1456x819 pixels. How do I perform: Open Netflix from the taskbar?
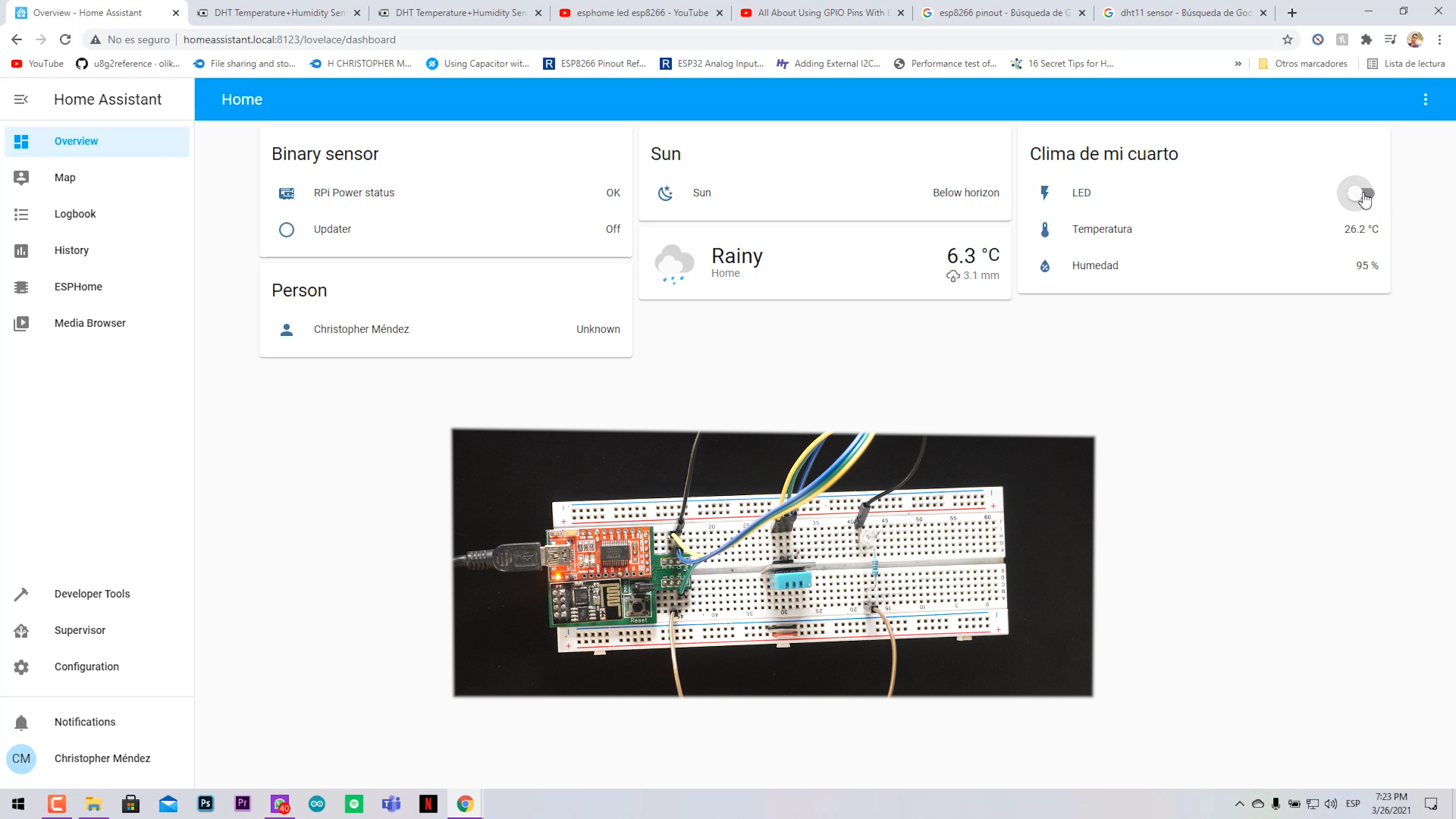coord(428,804)
